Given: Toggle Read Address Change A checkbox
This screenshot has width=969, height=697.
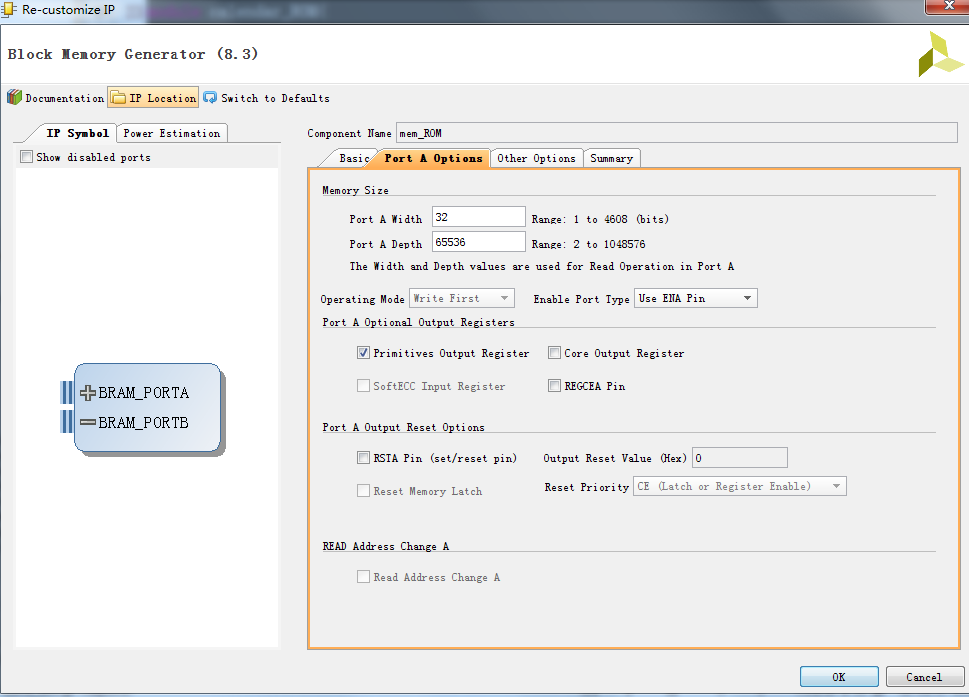Looking at the screenshot, I should 363,577.
